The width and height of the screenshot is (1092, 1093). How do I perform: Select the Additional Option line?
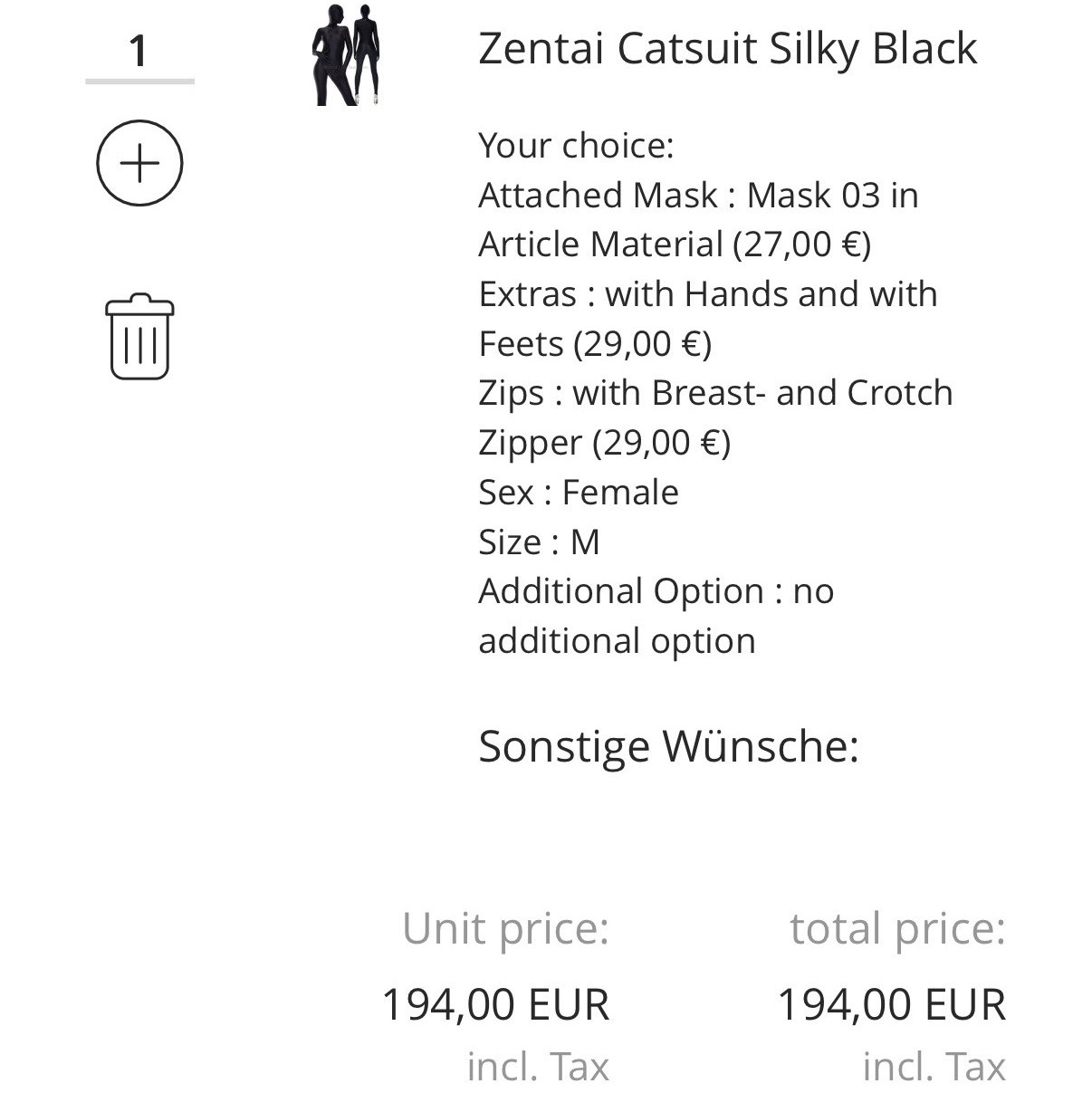pos(656,591)
